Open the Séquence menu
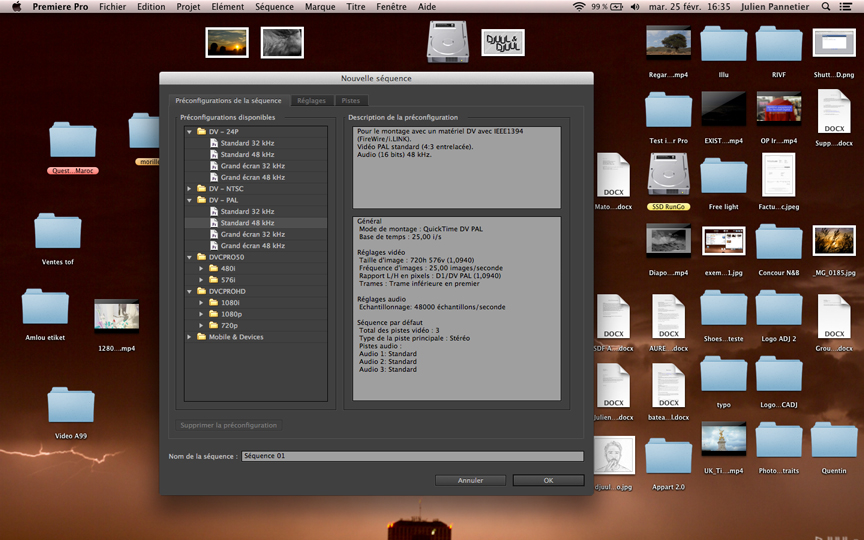864x540 pixels. (274, 7)
